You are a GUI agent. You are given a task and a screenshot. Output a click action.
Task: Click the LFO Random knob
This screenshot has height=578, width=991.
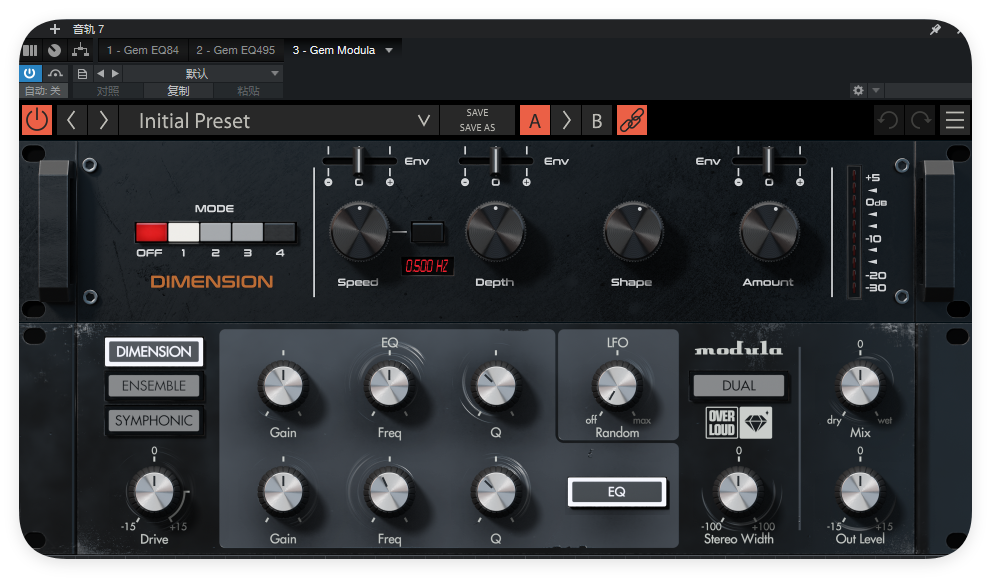coord(617,385)
